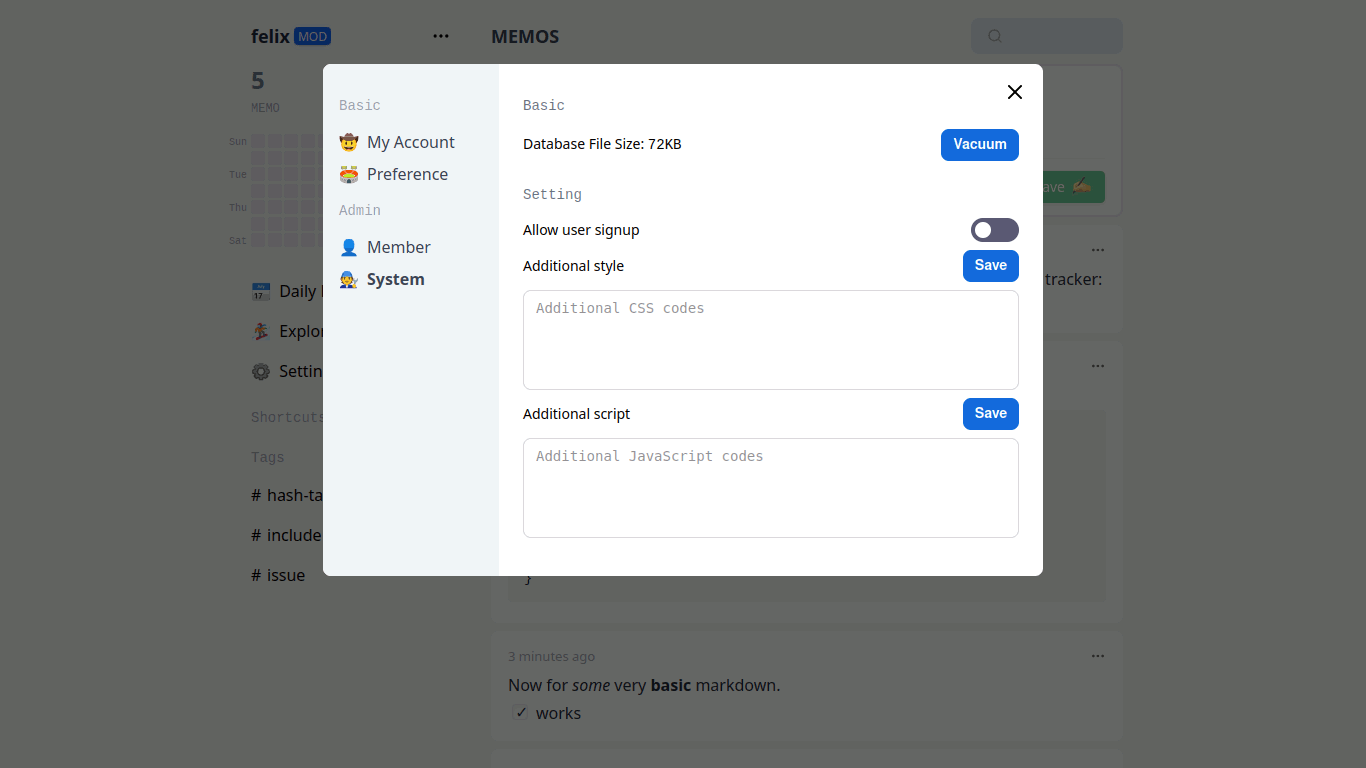This screenshot has height=768, width=1366.
Task: Toggle Allow user signup switch
Action: click(994, 230)
